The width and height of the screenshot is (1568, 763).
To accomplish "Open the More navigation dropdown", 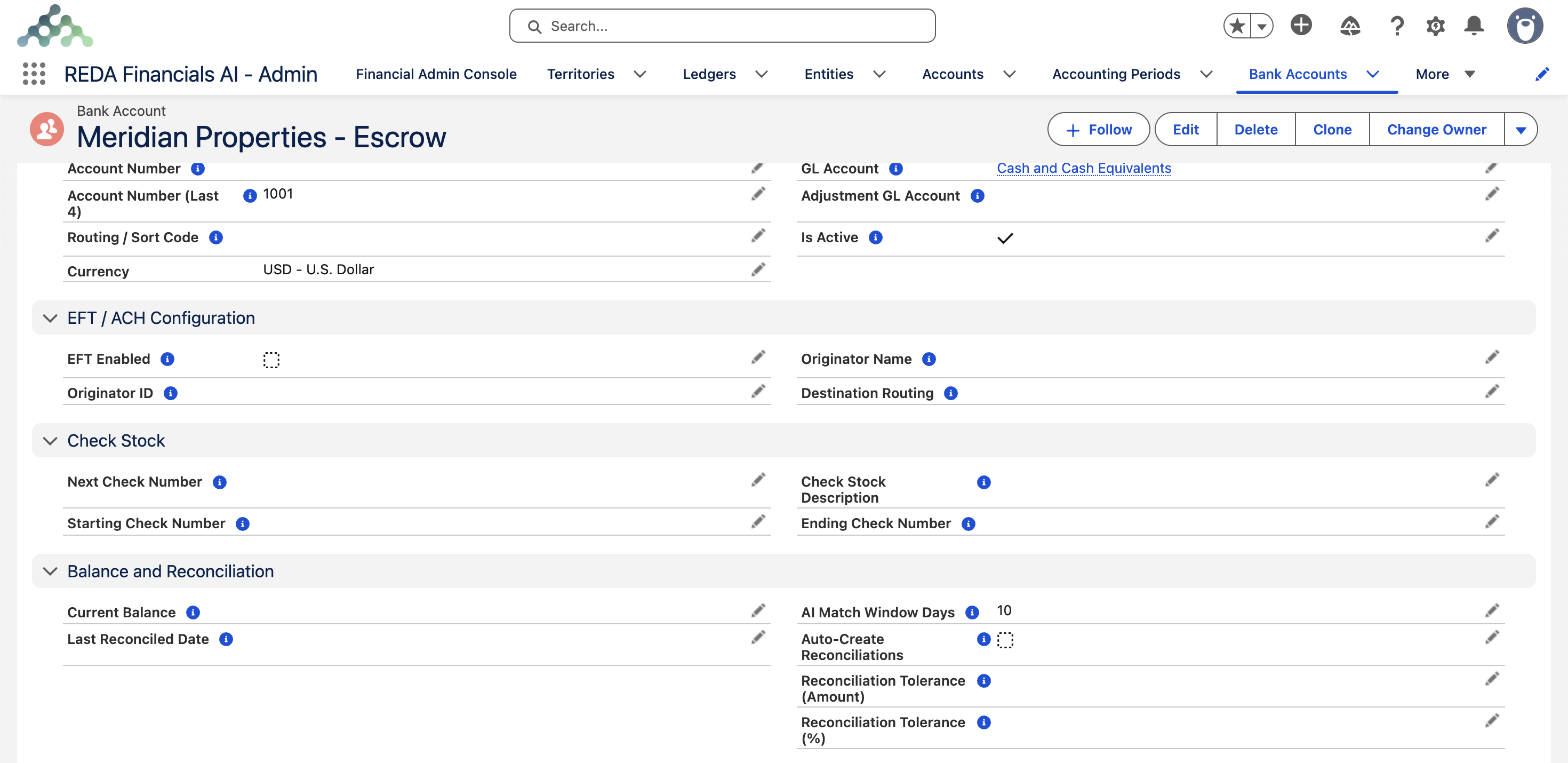I will (1445, 74).
